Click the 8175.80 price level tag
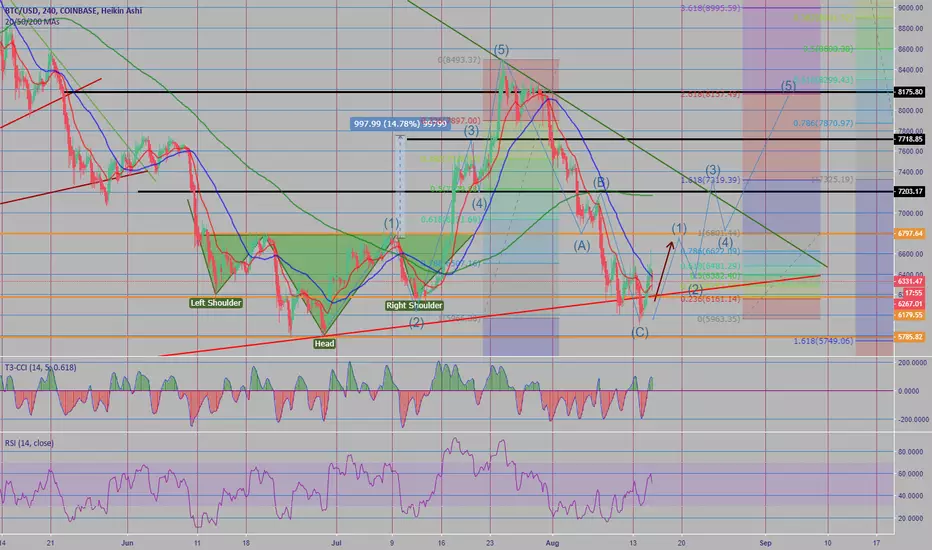 click(909, 92)
